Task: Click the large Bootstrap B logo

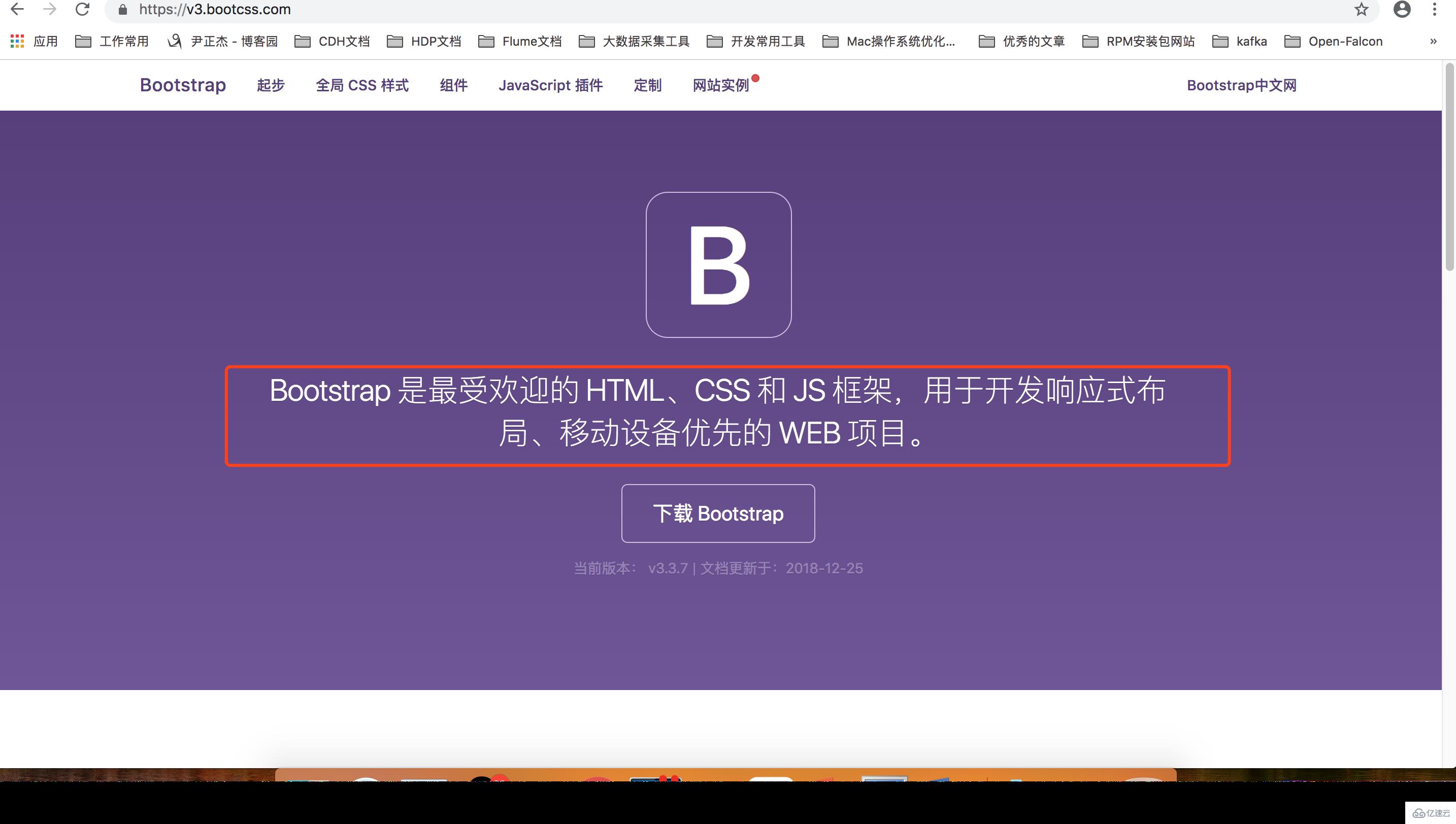Action: [x=718, y=265]
